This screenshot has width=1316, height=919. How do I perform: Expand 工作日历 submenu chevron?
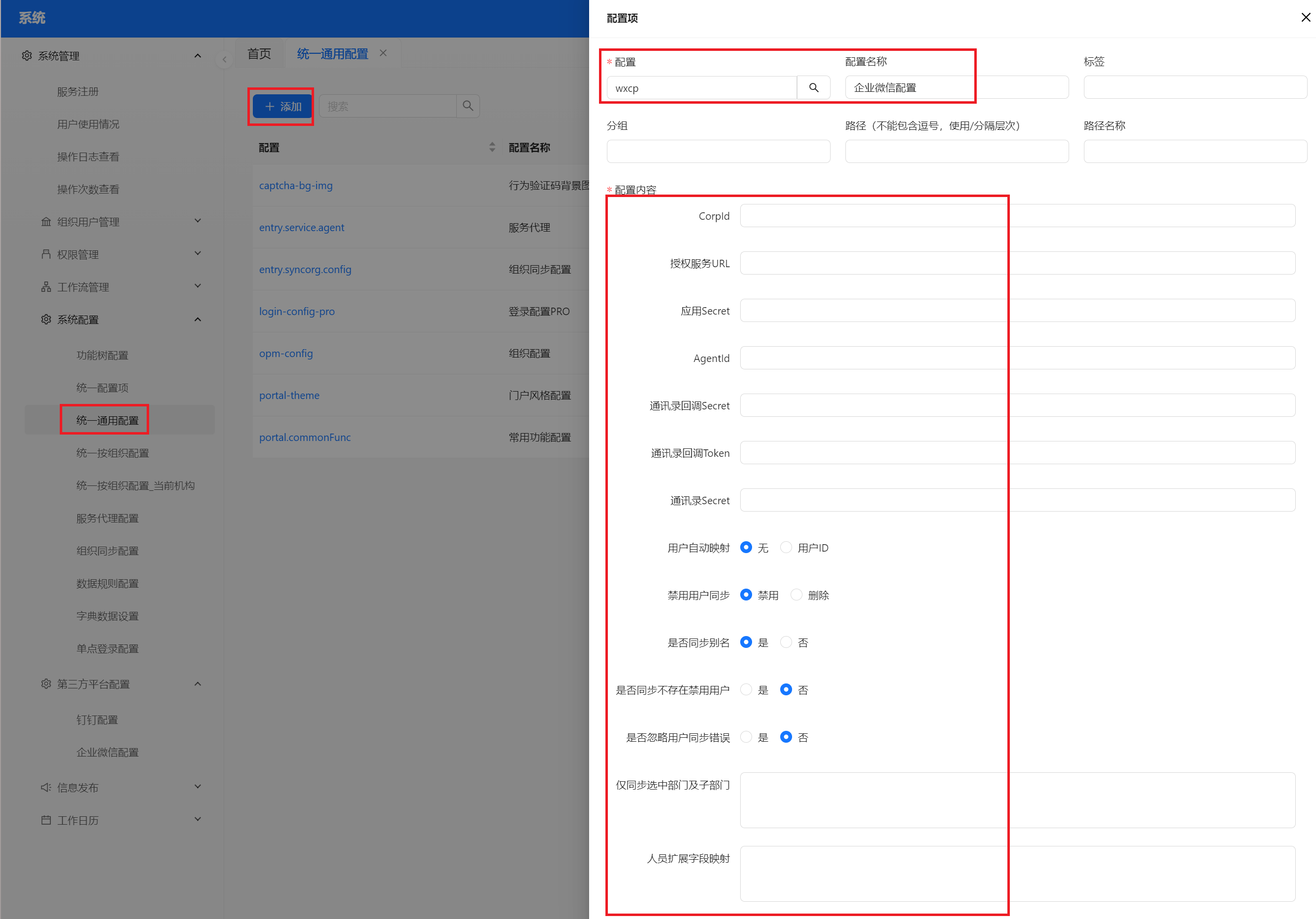[198, 819]
